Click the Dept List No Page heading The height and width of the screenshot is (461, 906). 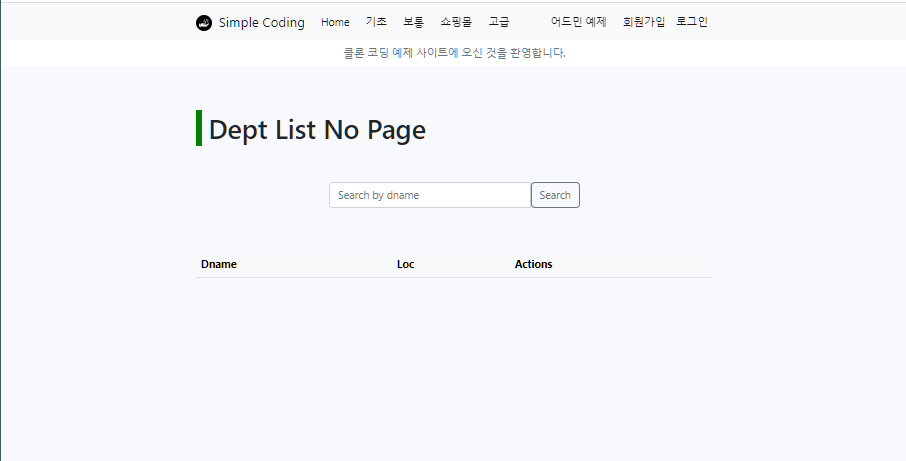click(x=317, y=129)
